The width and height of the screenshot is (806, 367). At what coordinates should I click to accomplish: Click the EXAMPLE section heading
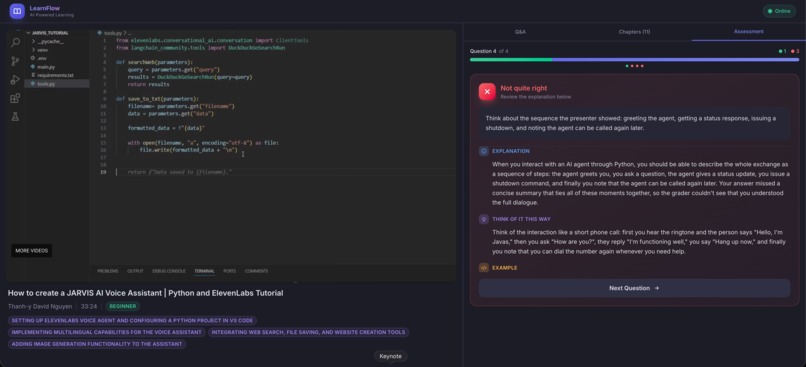pos(505,268)
